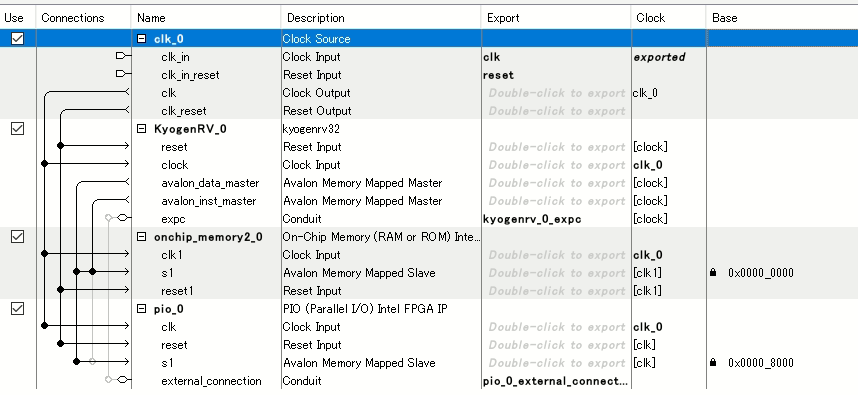
Task: Toggle filled connection dot on pio_0 s1 line
Action: coord(77,362)
